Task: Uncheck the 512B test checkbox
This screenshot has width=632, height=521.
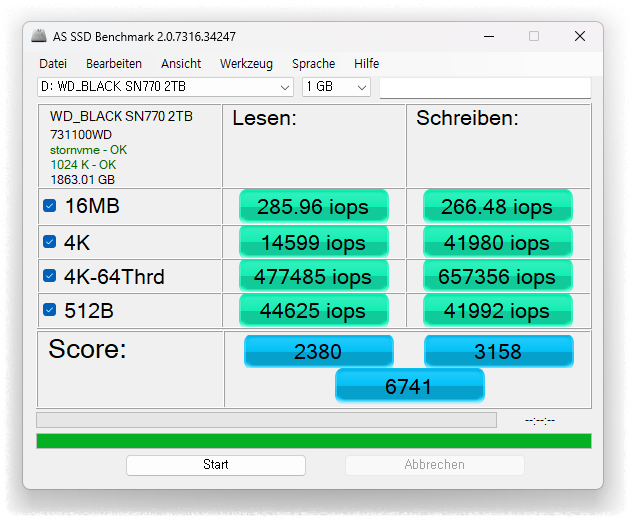Action: (x=50, y=310)
